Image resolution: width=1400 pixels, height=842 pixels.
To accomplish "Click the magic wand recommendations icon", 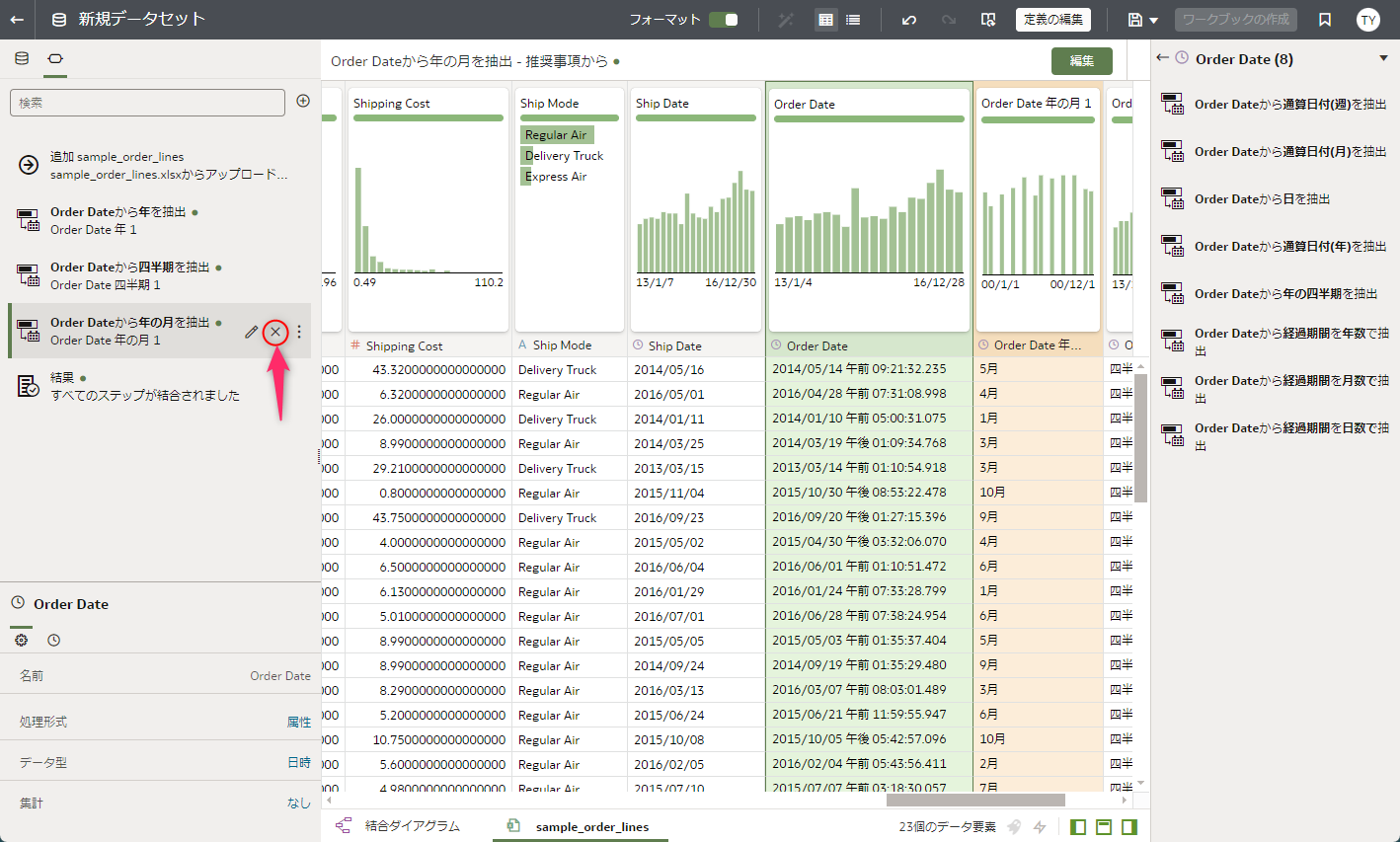I will pos(786,20).
